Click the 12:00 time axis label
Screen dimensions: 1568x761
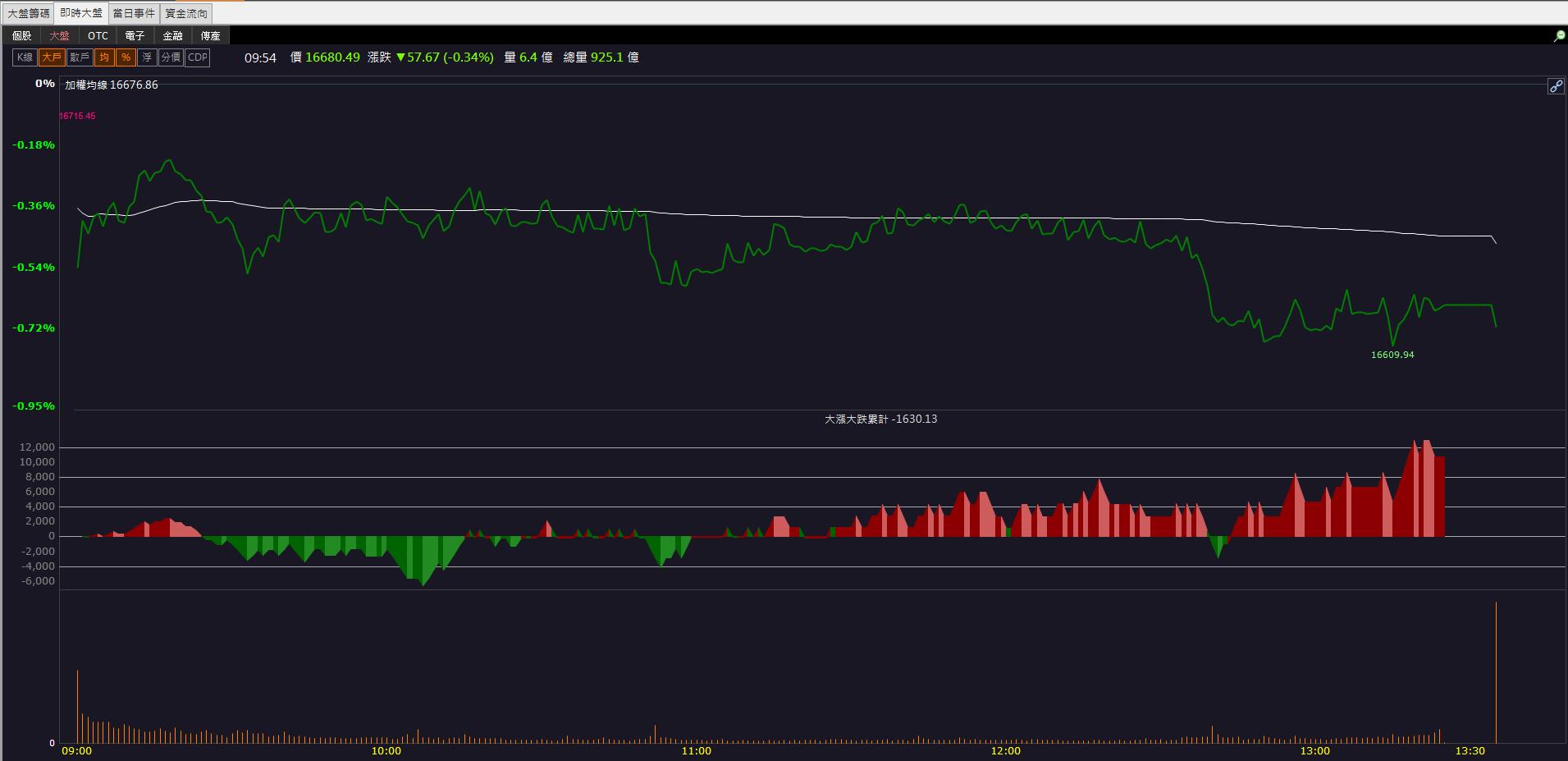pos(1006,751)
